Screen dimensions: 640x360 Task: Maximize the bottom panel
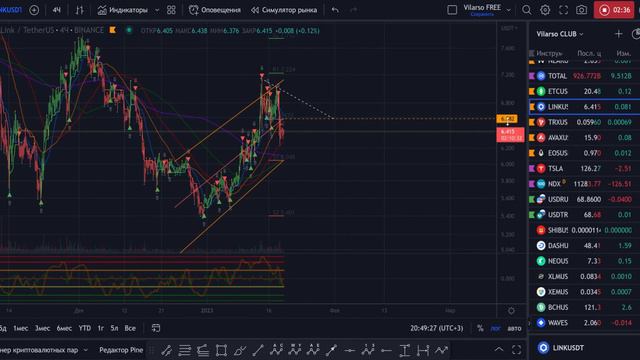pyautogui.click(x=516, y=349)
